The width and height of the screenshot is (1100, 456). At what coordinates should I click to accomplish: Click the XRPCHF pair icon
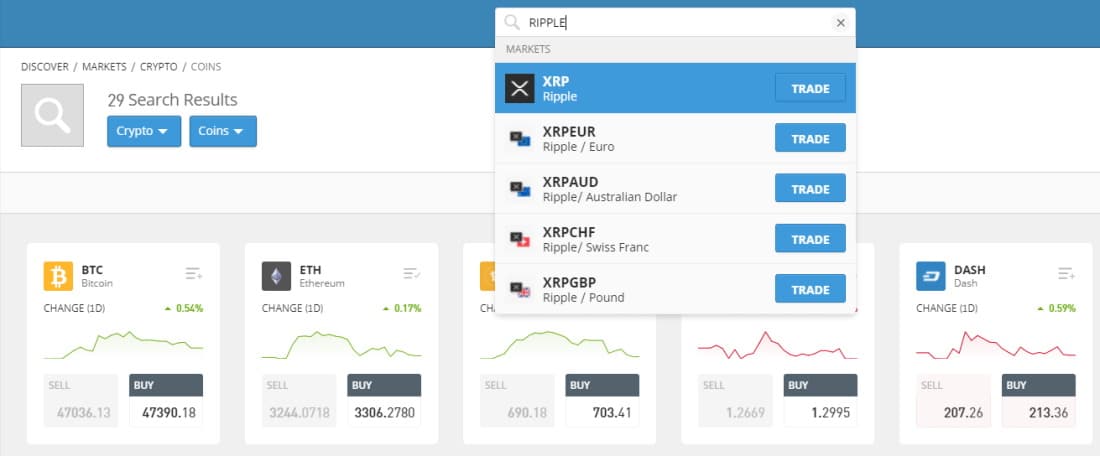click(x=520, y=240)
